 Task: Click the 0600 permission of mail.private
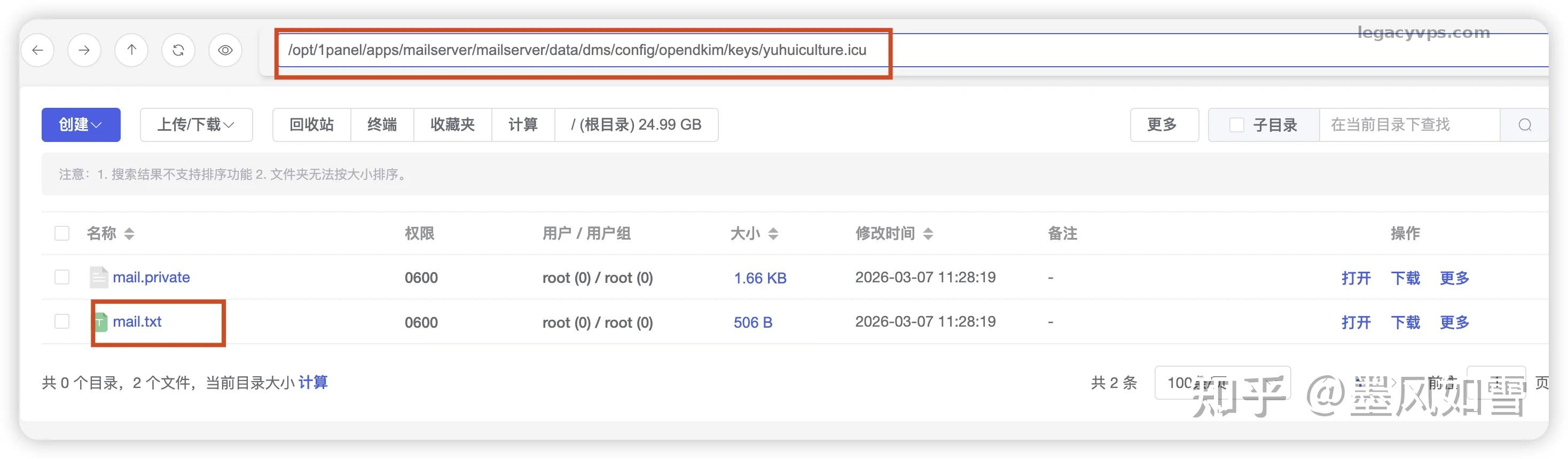click(421, 279)
